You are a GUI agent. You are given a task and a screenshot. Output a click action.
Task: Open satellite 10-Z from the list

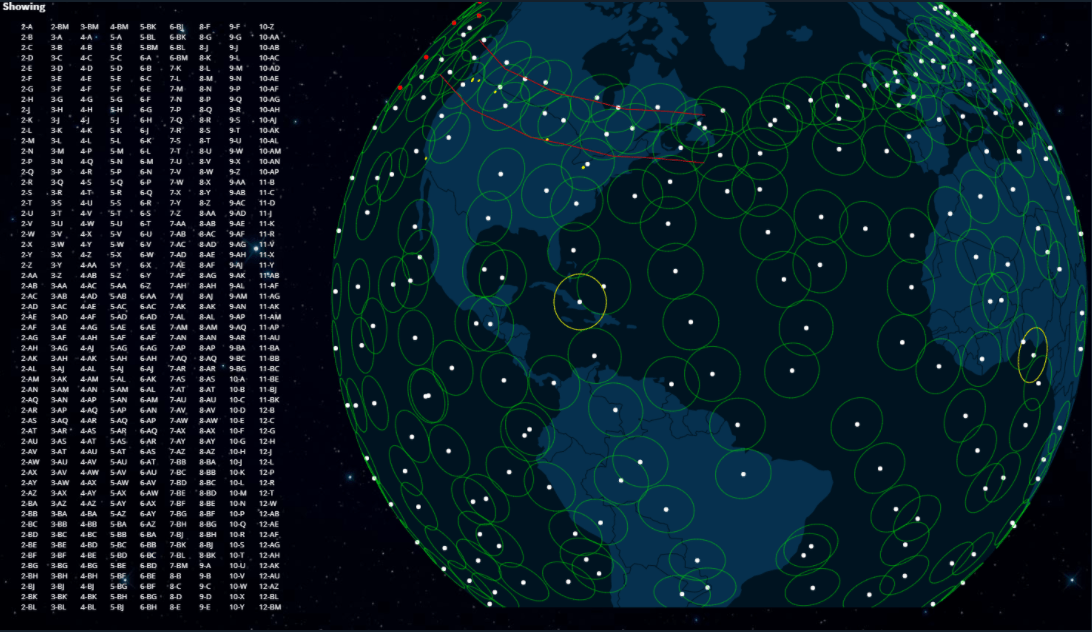pos(265,27)
